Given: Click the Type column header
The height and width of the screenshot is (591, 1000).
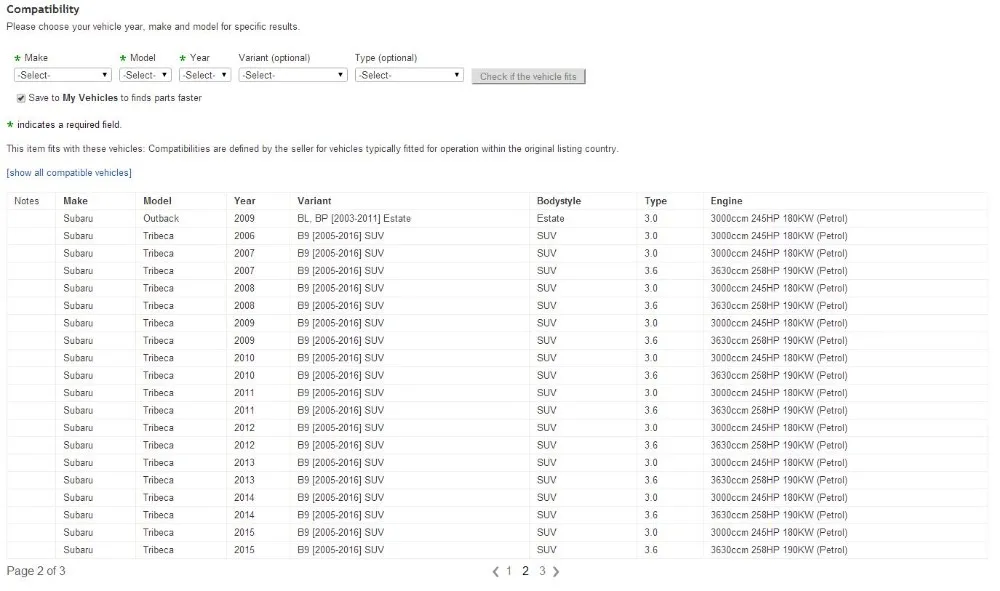Looking at the screenshot, I should [x=656, y=201].
